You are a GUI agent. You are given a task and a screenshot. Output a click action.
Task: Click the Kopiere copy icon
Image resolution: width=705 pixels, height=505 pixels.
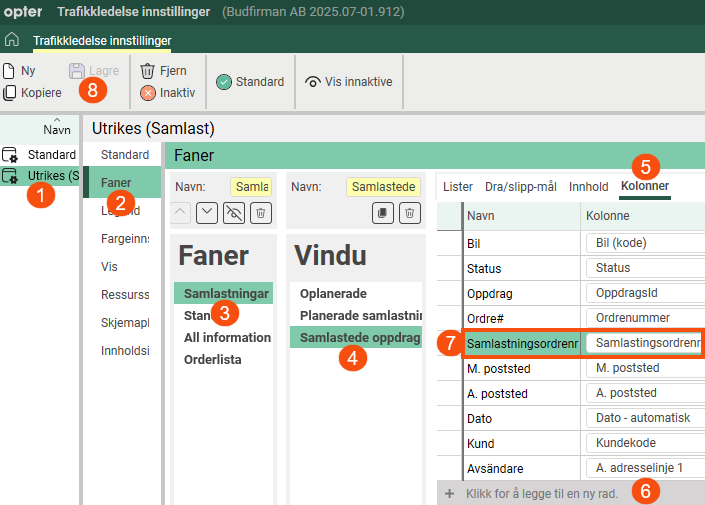9,93
